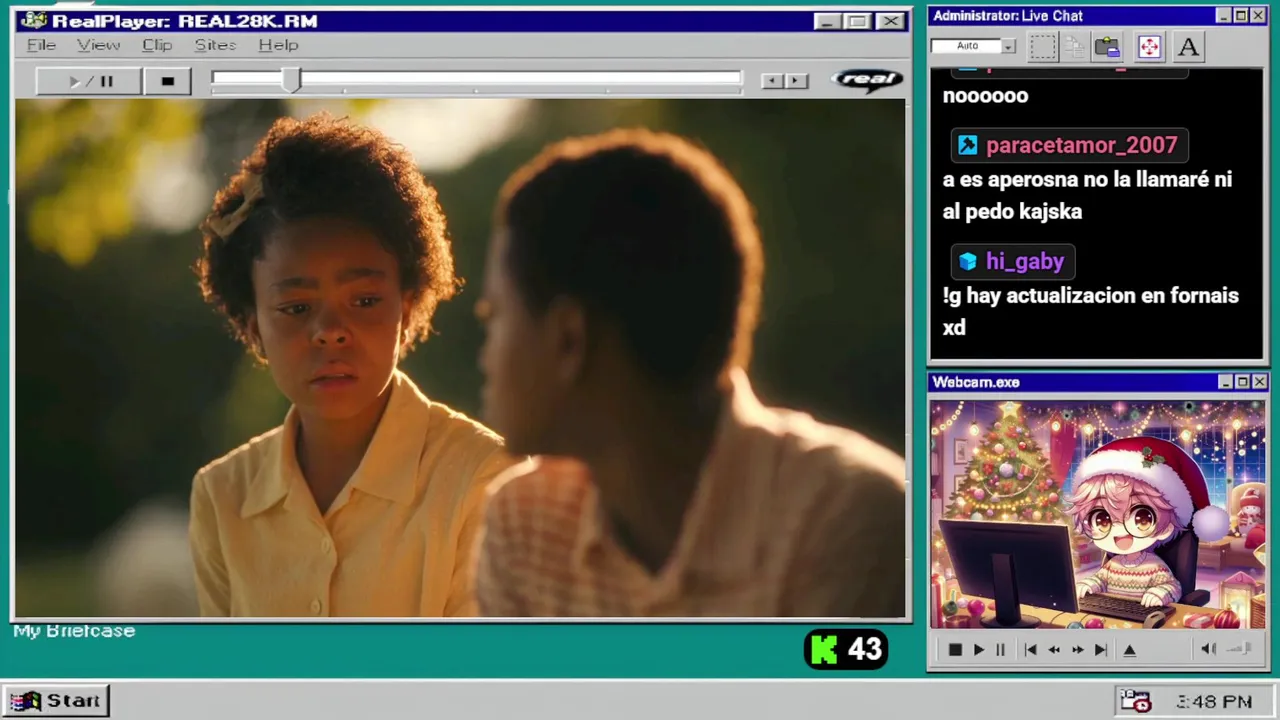The height and width of the screenshot is (720, 1280).
Task: Open the font A button in Live Chat
Action: click(1188, 46)
